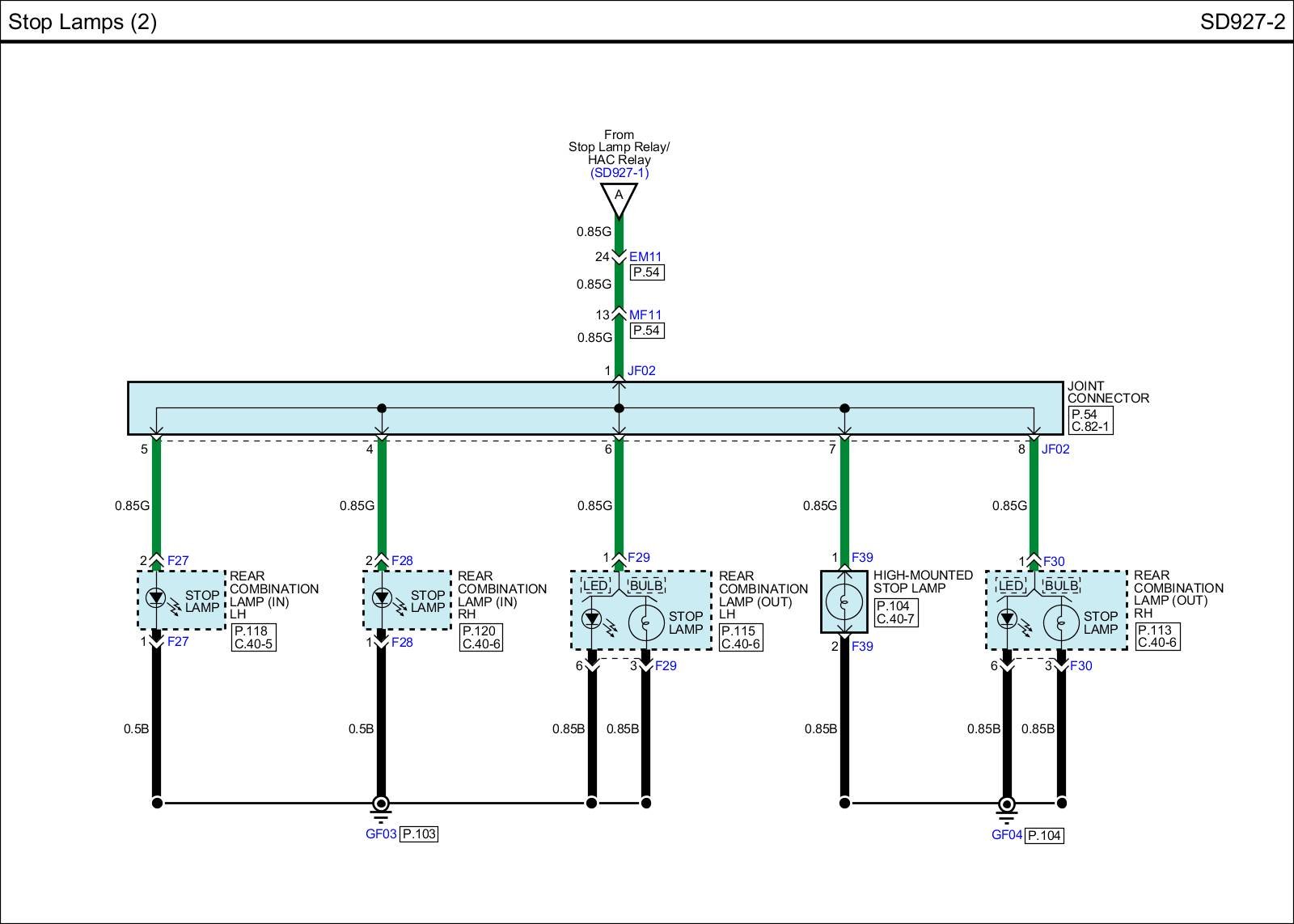
Task: Select bulb symbol in Rear Combination Lamp (OUT) LH
Action: point(645,622)
